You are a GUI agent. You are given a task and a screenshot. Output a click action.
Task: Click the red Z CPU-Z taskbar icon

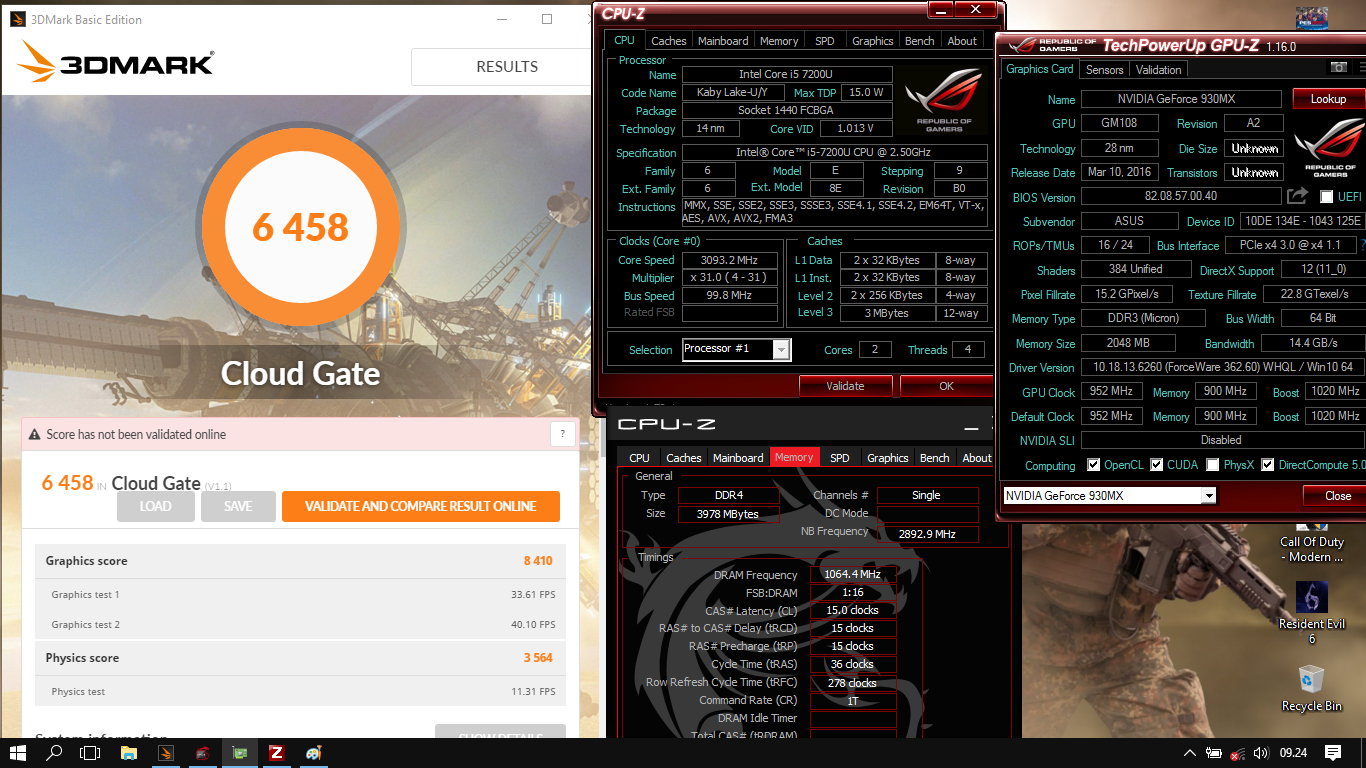click(277, 753)
